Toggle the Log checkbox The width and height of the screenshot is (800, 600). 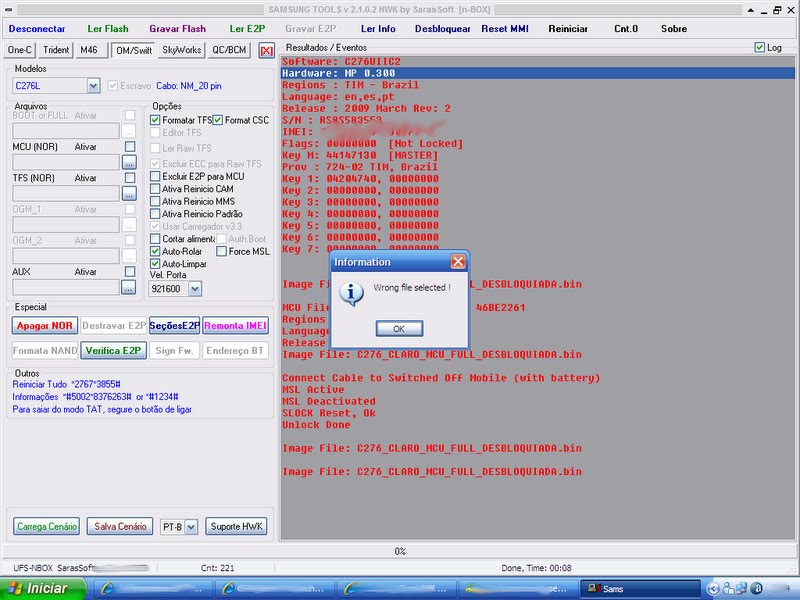[x=759, y=47]
